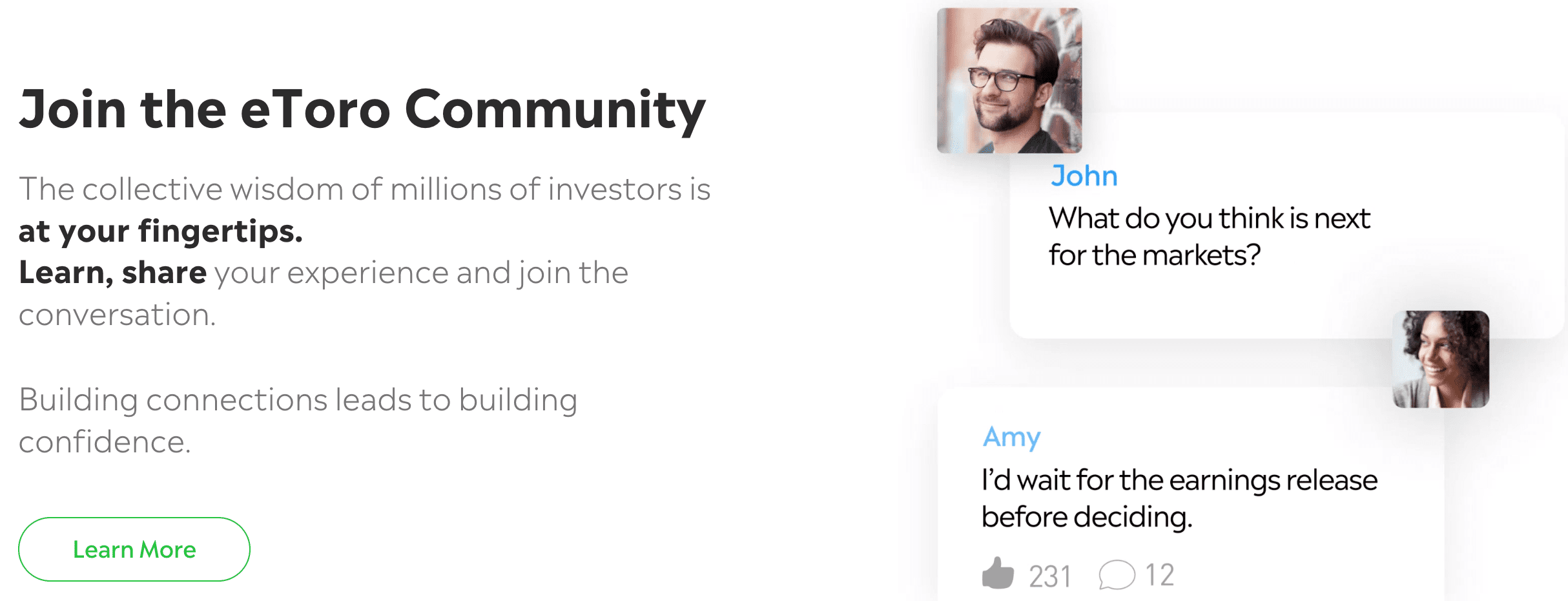Click the 231 likes count
1568x601 pixels.
coord(1050,576)
